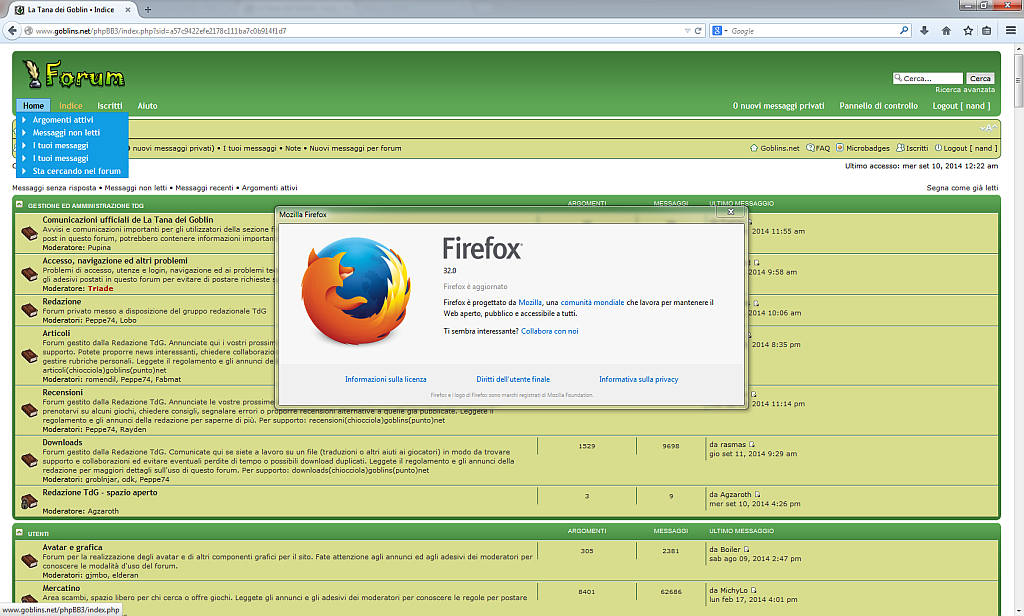Click the icon beside Redazione TdG - spazio aperto
Image resolution: width=1024 pixels, height=616 pixels.
point(29,501)
